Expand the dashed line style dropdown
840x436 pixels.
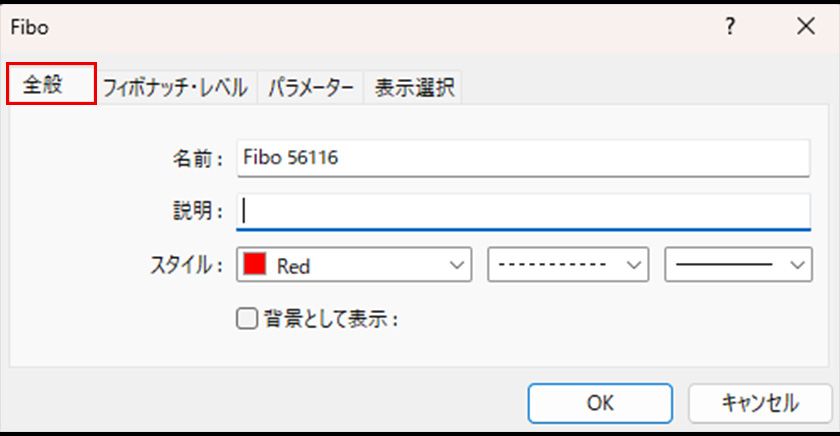(x=567, y=266)
